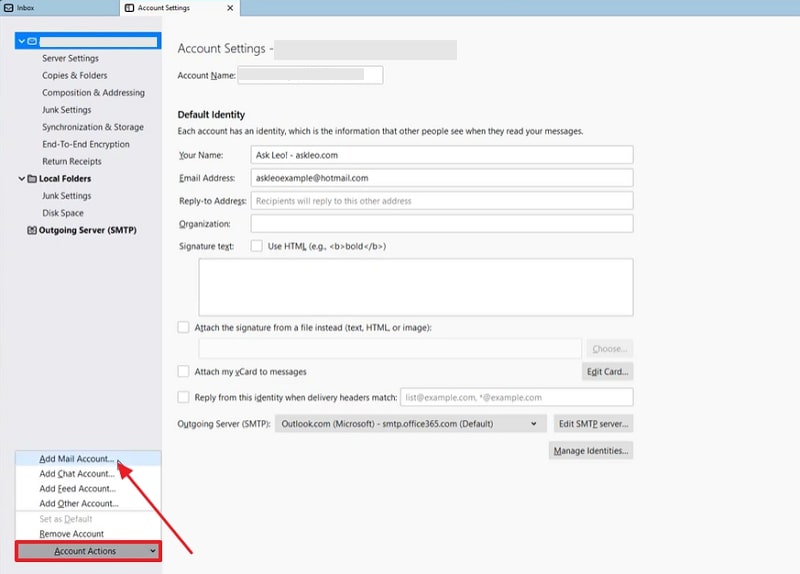The image size is (800, 574).
Task: Click the Edit Card... button
Action: pyautogui.click(x=608, y=371)
